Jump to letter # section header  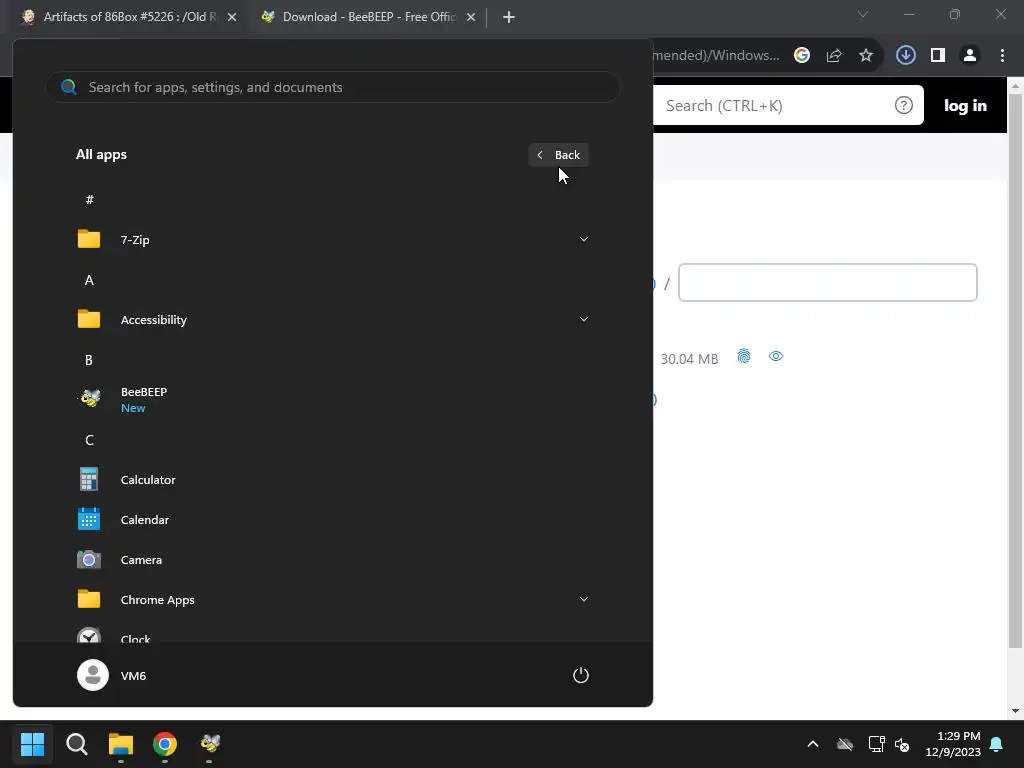(x=89, y=199)
